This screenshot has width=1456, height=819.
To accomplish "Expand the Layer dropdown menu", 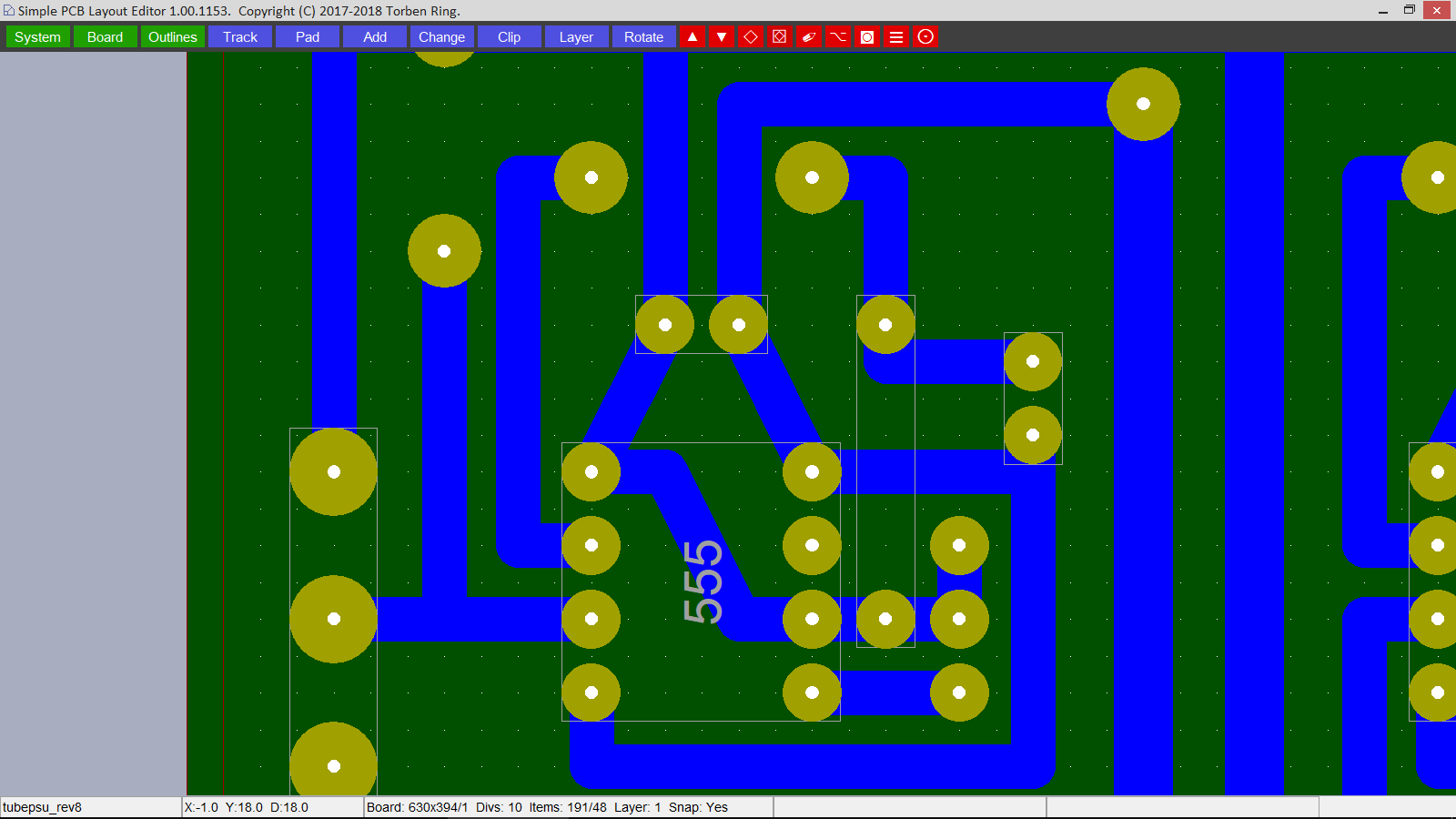I will [x=576, y=37].
